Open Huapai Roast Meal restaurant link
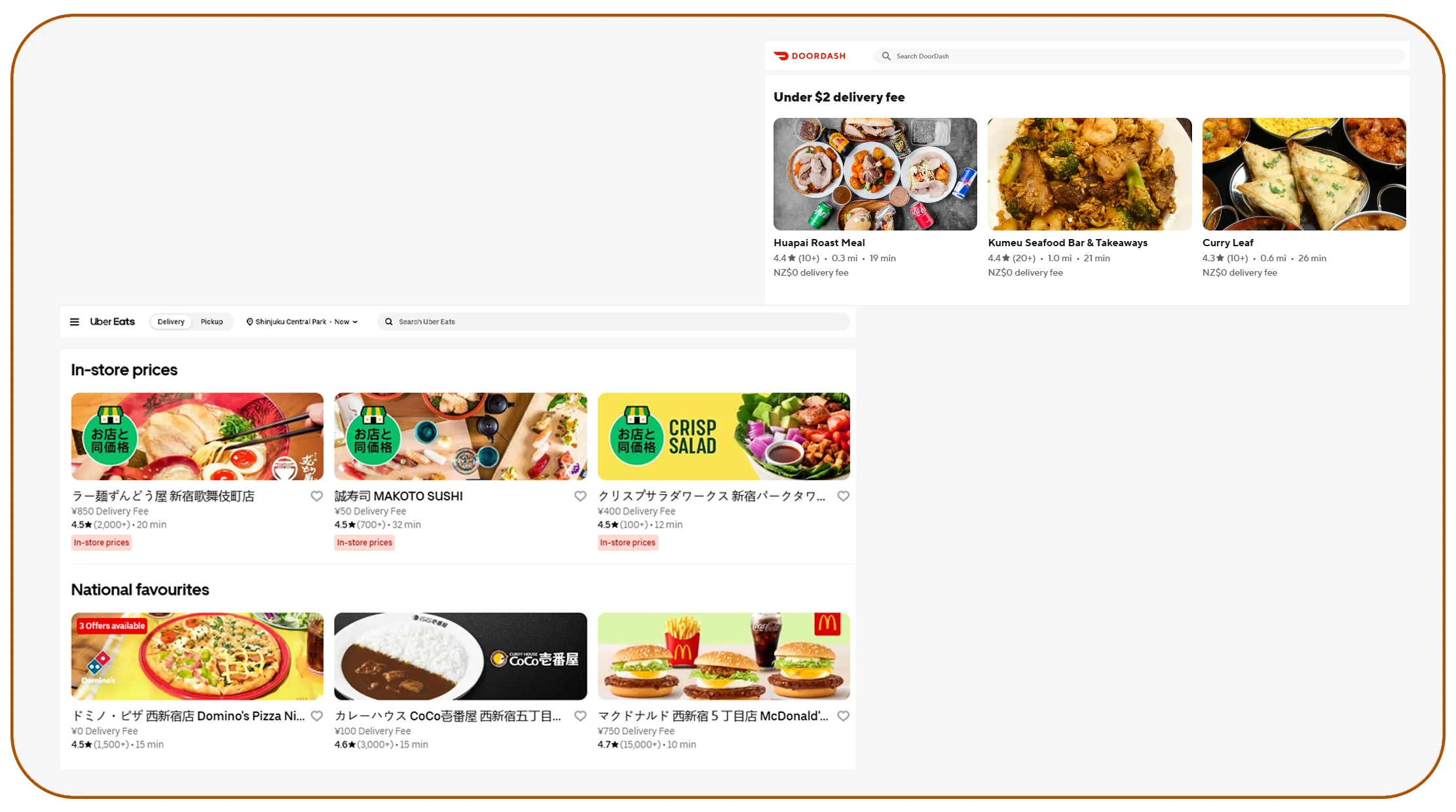This screenshot has width=1456, height=812. [x=819, y=243]
